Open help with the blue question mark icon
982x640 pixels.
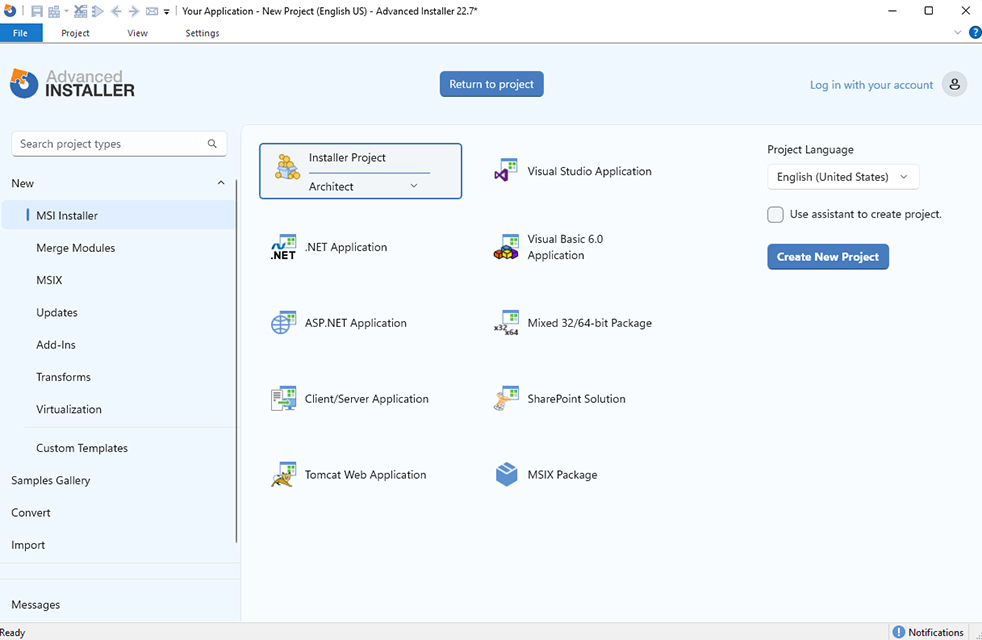pyautogui.click(x=974, y=33)
